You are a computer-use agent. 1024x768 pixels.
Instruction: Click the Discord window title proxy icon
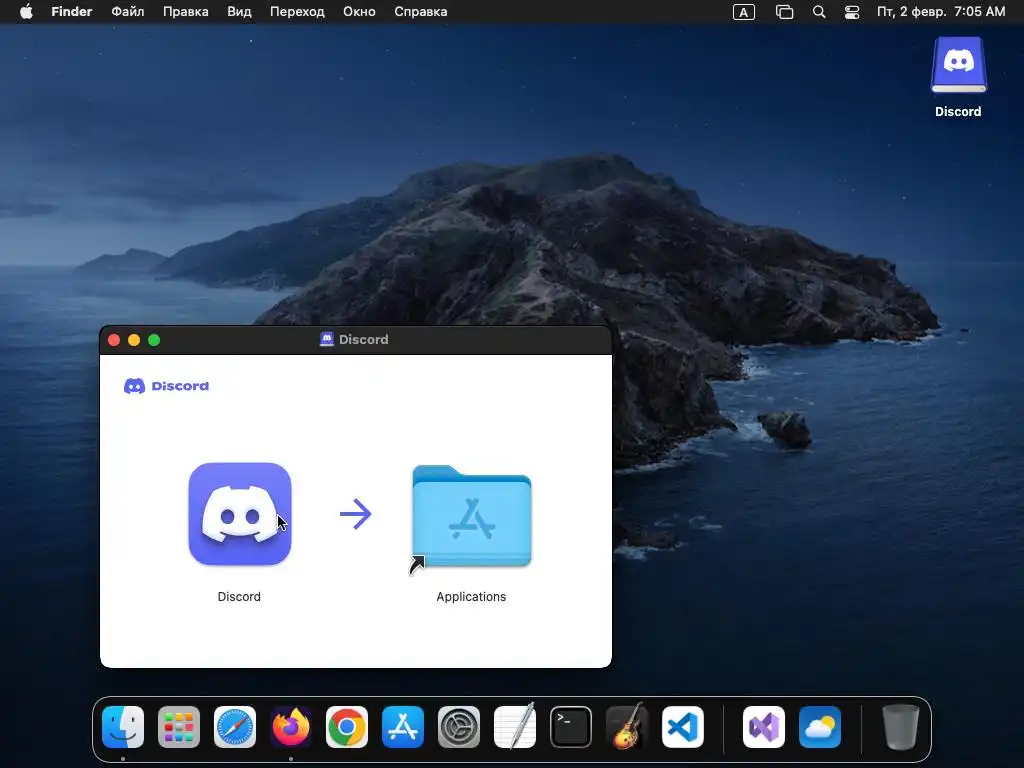coord(327,339)
